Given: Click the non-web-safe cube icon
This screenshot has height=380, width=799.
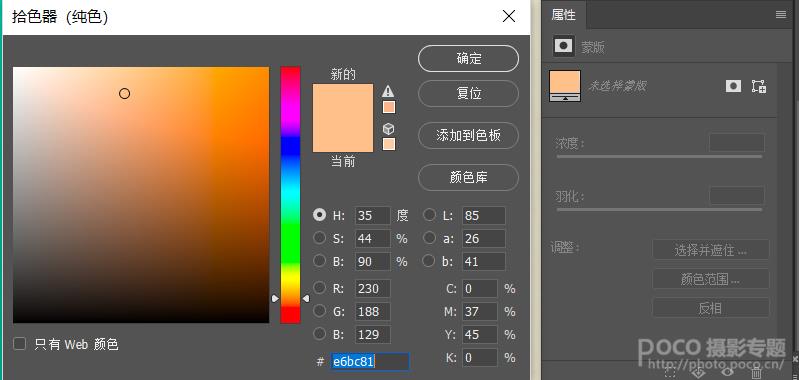Looking at the screenshot, I should 388,129.
